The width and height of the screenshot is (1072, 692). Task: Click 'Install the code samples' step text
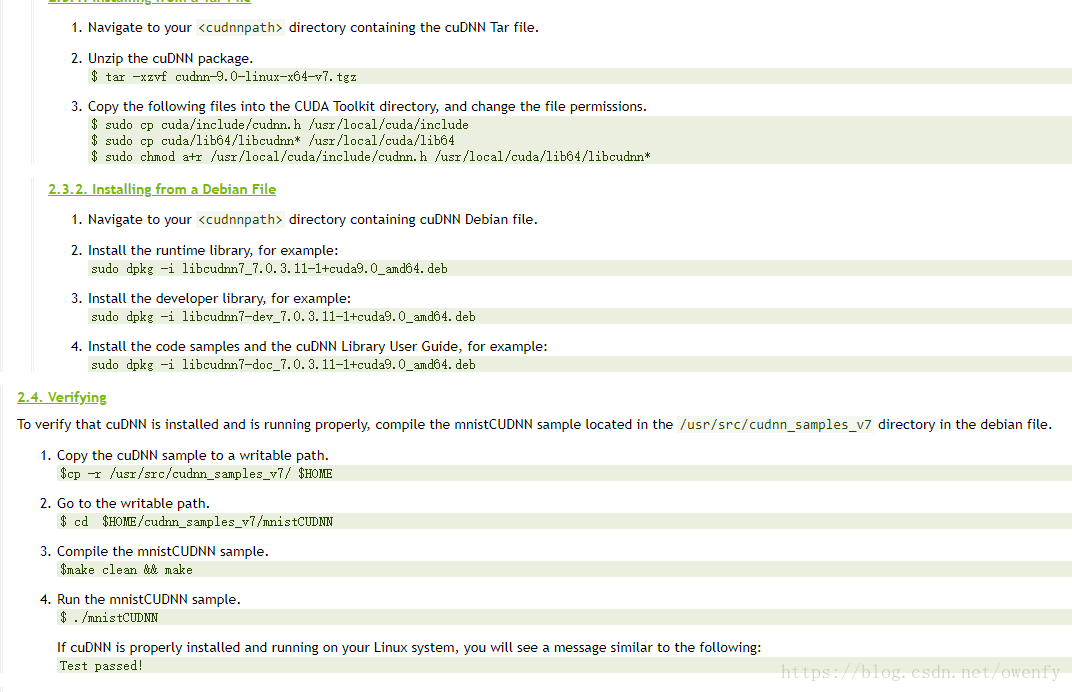(317, 347)
